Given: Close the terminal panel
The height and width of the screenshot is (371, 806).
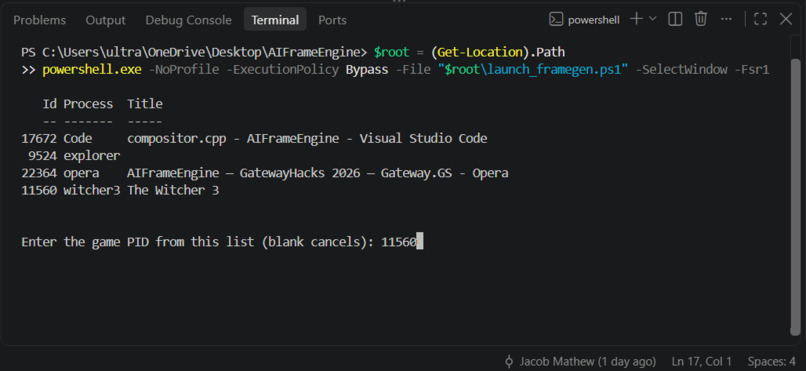Looking at the screenshot, I should pos(785,20).
